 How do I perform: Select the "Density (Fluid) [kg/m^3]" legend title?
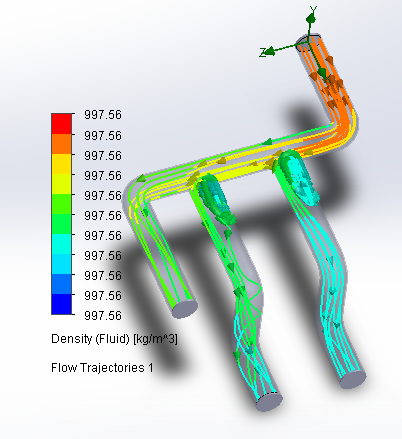[114, 339]
